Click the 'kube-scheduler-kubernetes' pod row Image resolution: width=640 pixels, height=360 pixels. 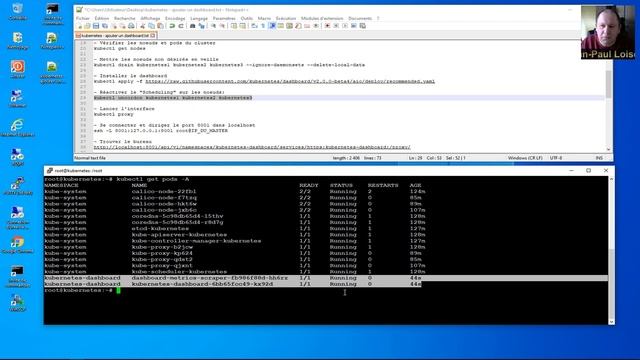coord(235,272)
